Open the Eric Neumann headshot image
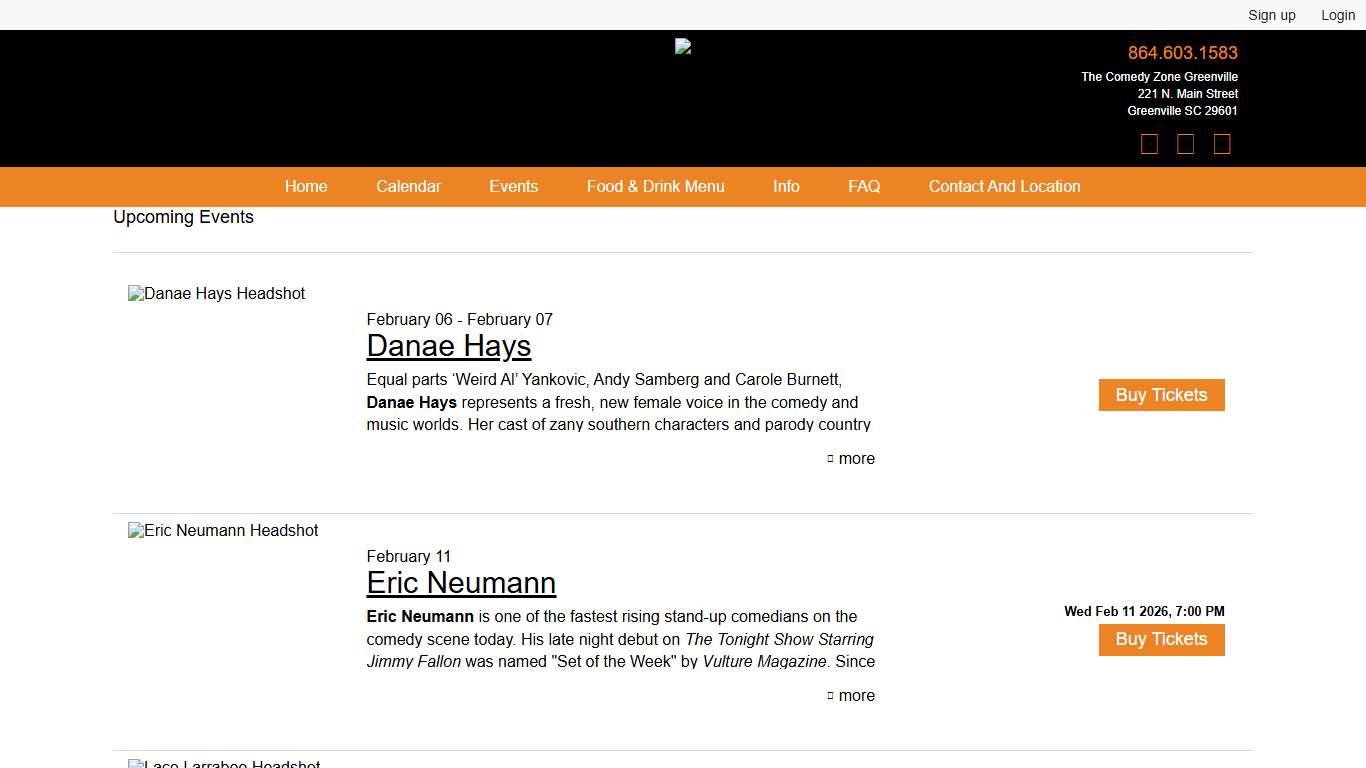 click(x=223, y=531)
